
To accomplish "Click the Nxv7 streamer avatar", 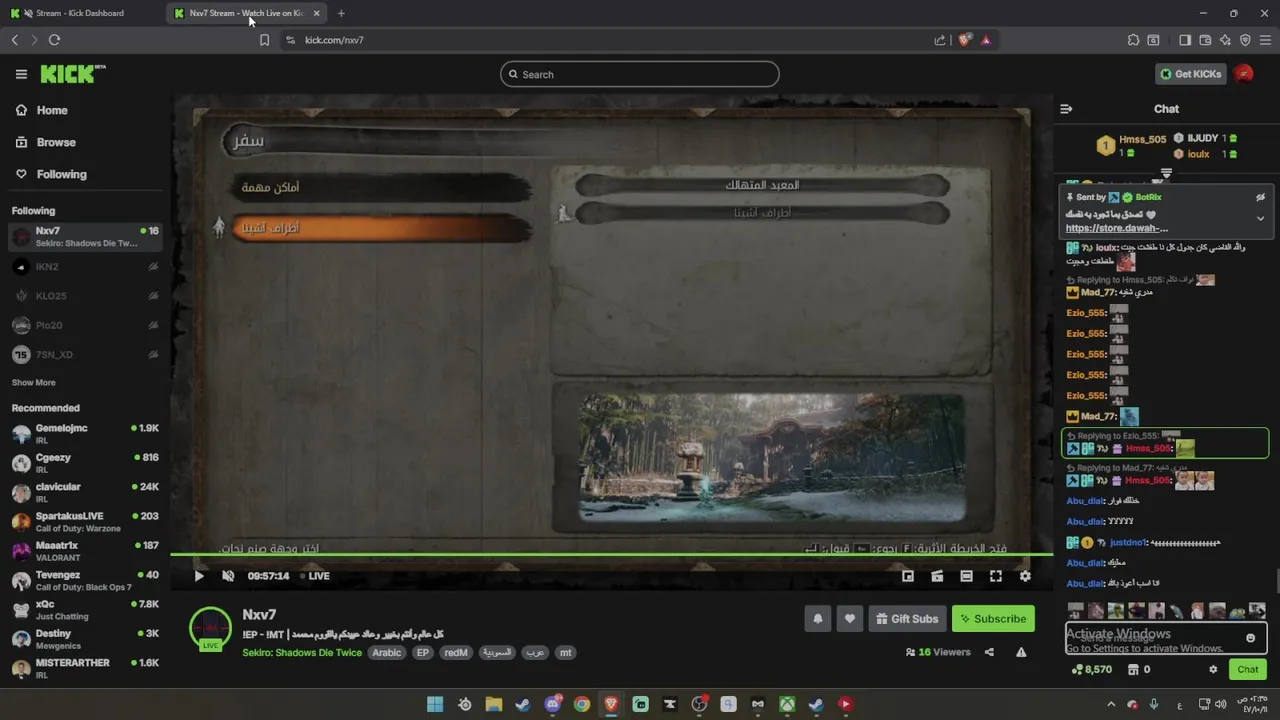I will point(210,628).
